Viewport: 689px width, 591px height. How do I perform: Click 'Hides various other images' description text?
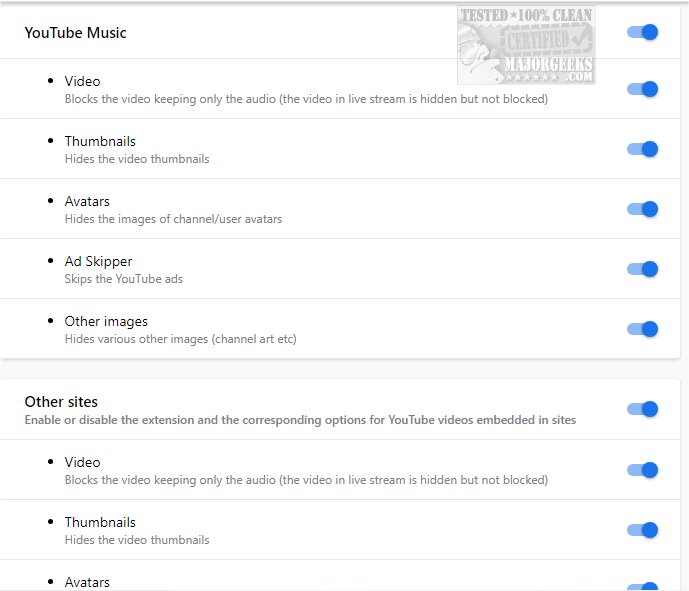pos(180,339)
